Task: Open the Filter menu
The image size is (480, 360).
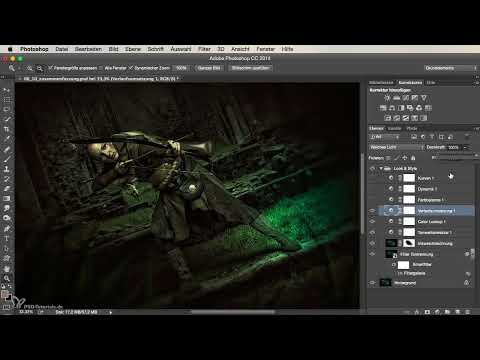Action: (x=204, y=49)
